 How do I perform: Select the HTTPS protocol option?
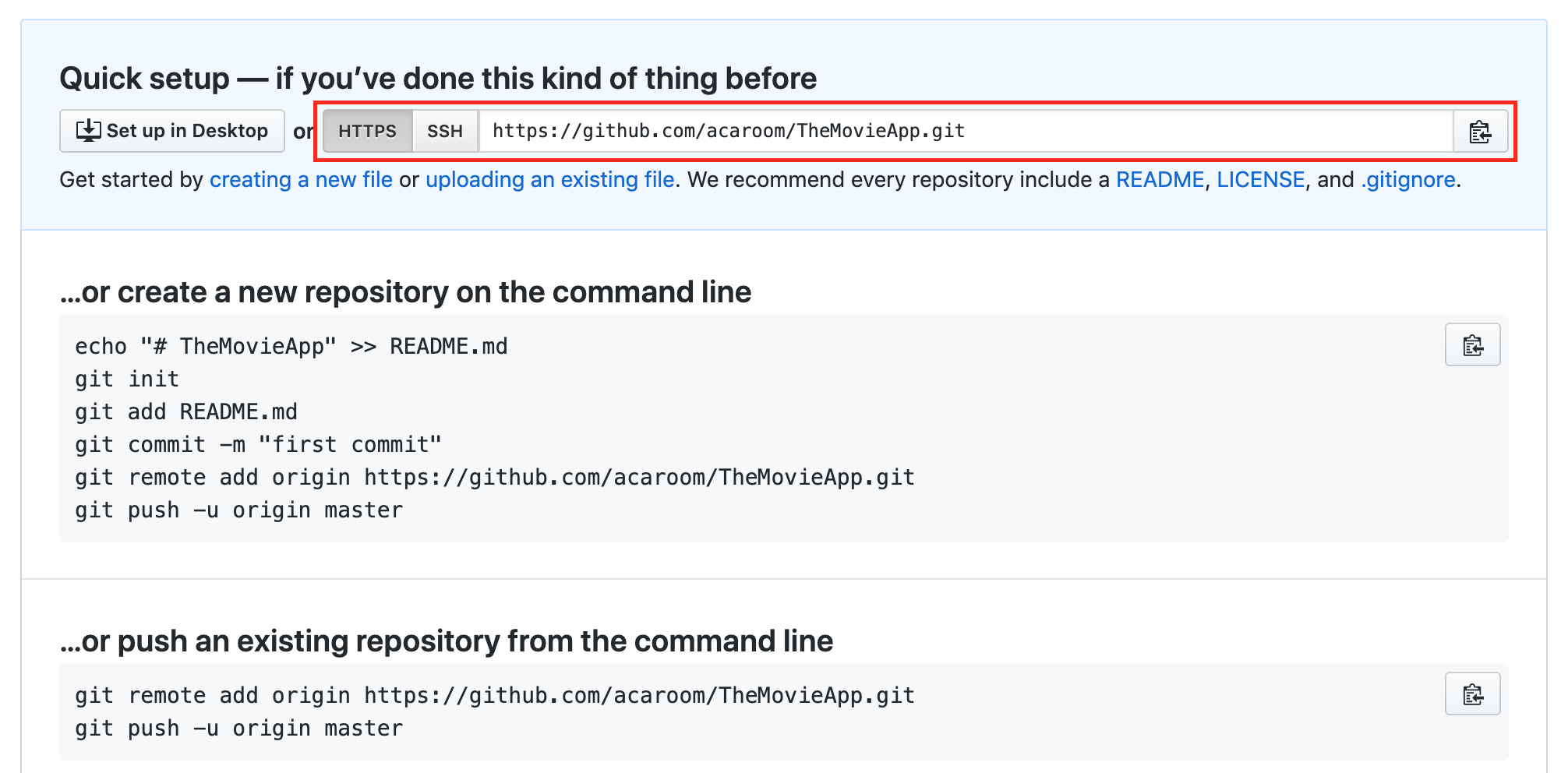point(367,131)
